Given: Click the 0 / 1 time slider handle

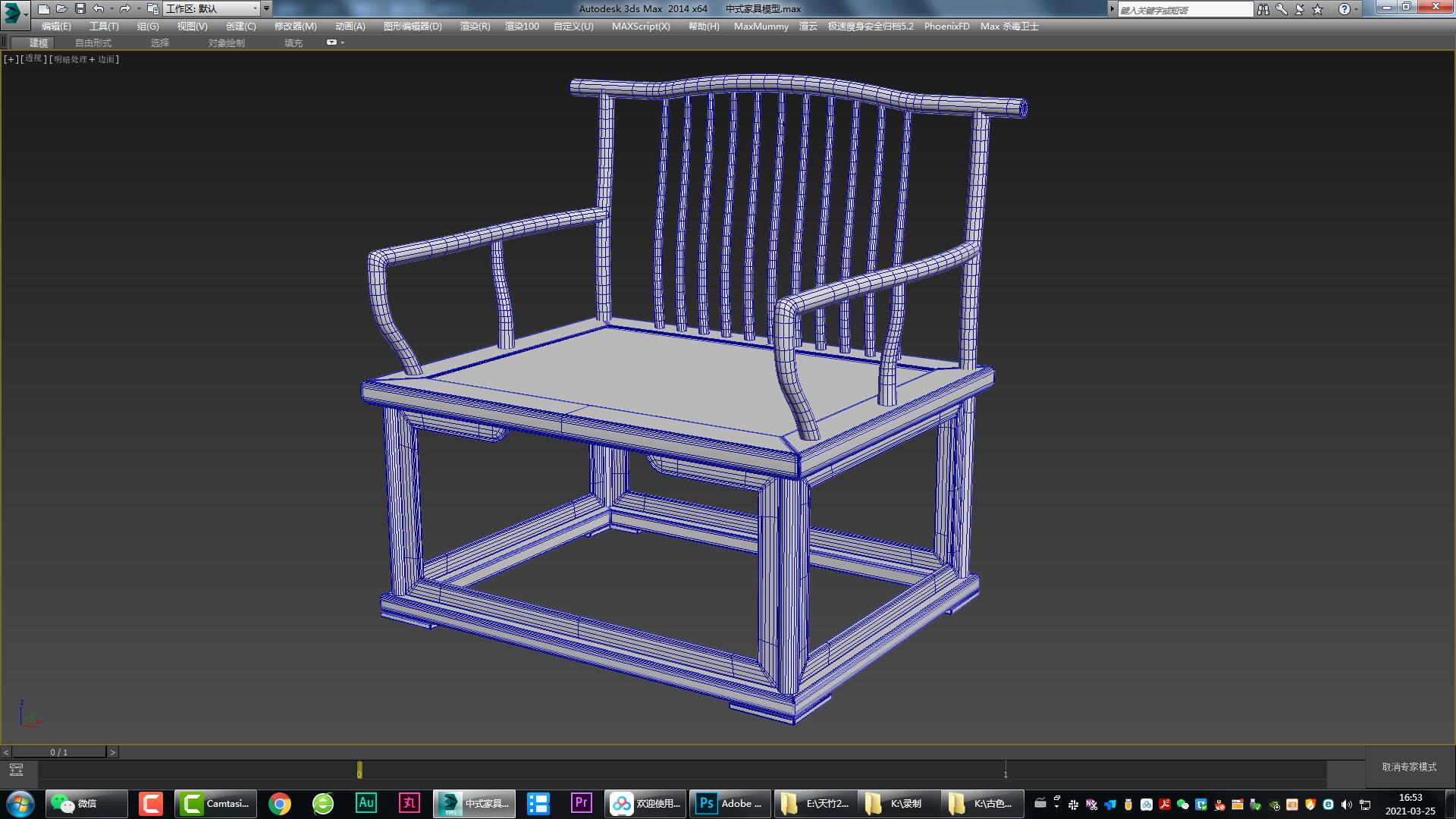Looking at the screenshot, I should (x=59, y=752).
